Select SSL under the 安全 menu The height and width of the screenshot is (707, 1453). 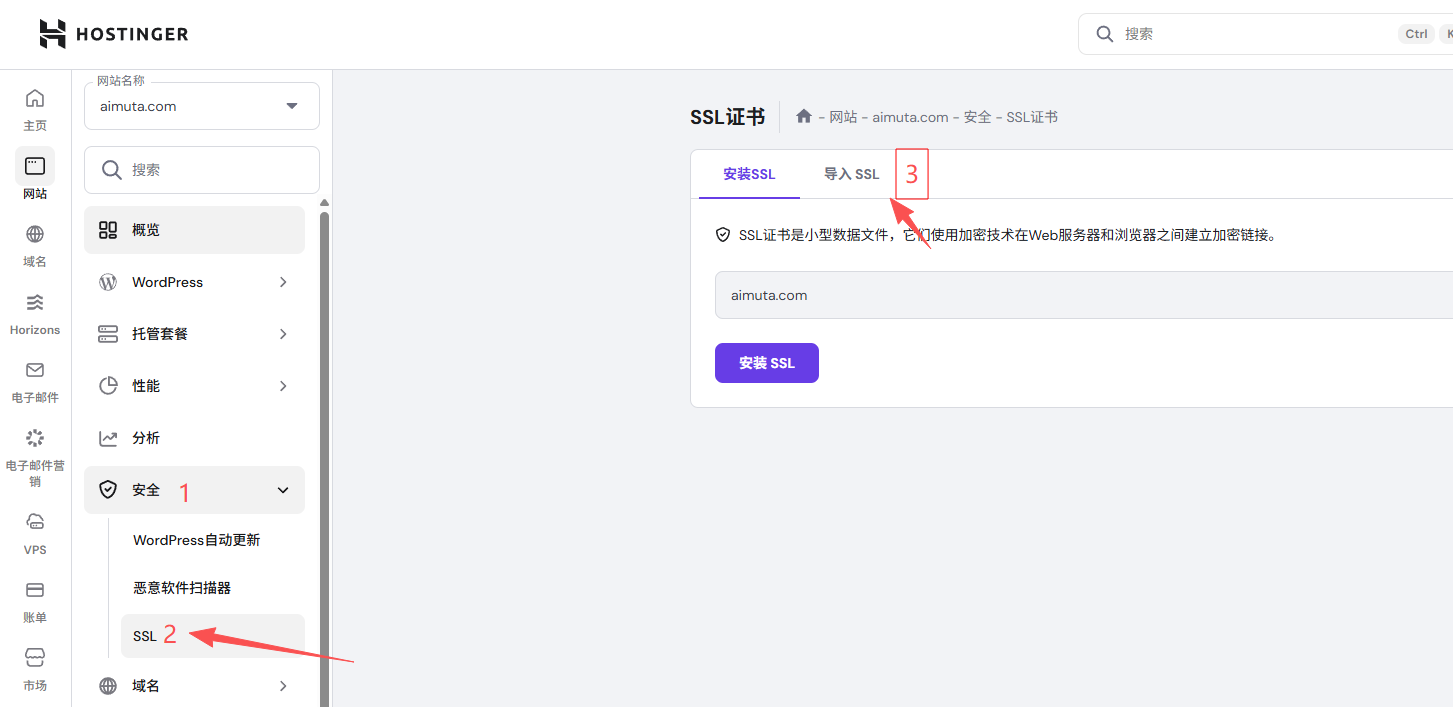(x=145, y=634)
